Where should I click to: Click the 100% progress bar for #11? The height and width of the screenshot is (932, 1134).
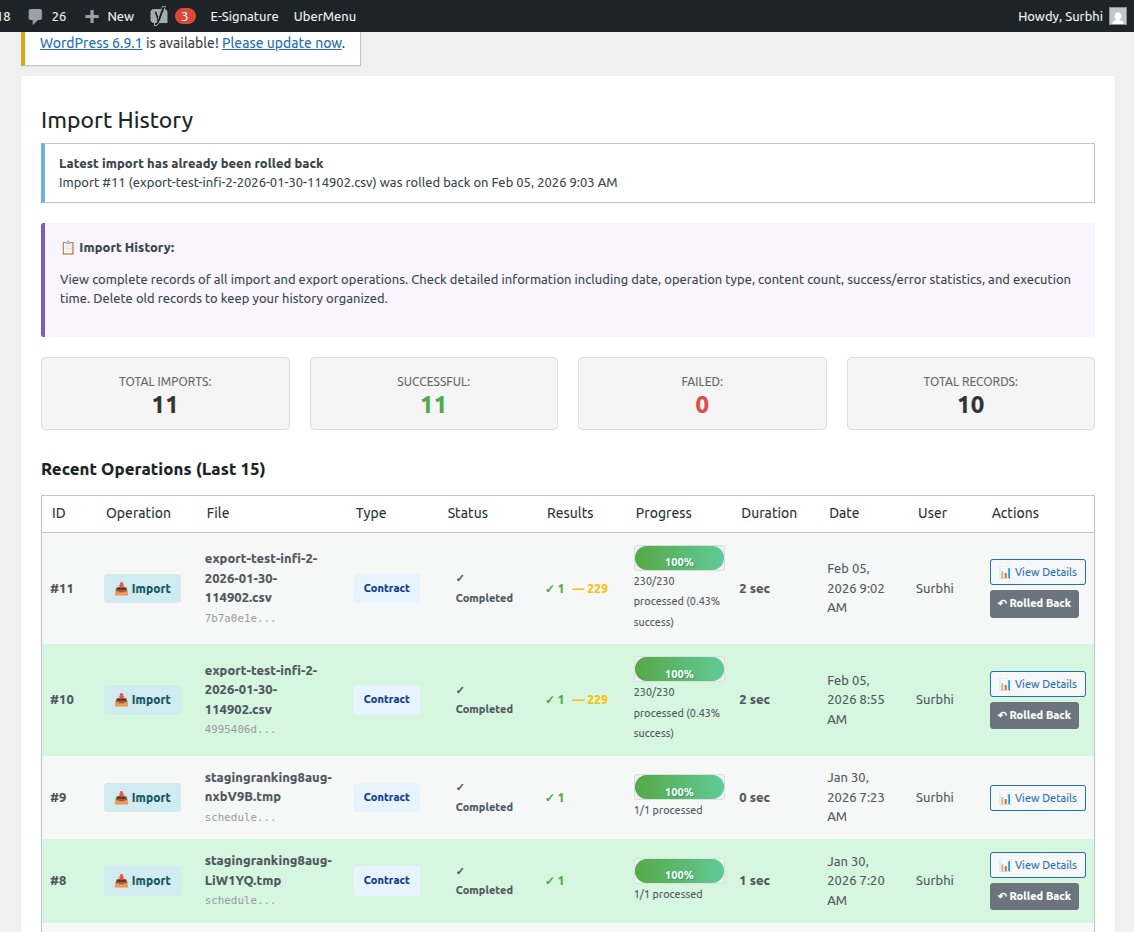coord(679,558)
